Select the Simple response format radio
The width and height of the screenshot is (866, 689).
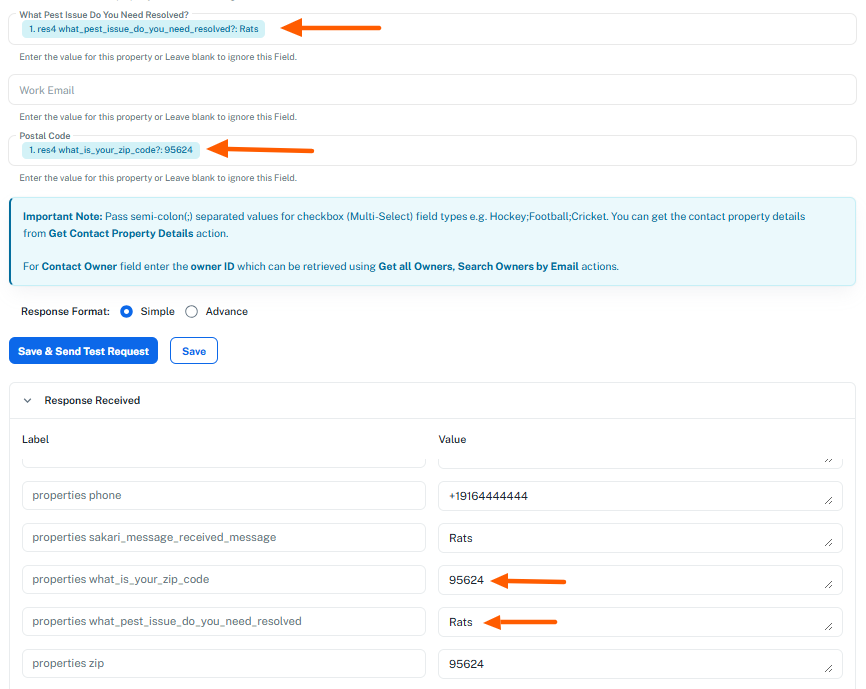(x=127, y=311)
